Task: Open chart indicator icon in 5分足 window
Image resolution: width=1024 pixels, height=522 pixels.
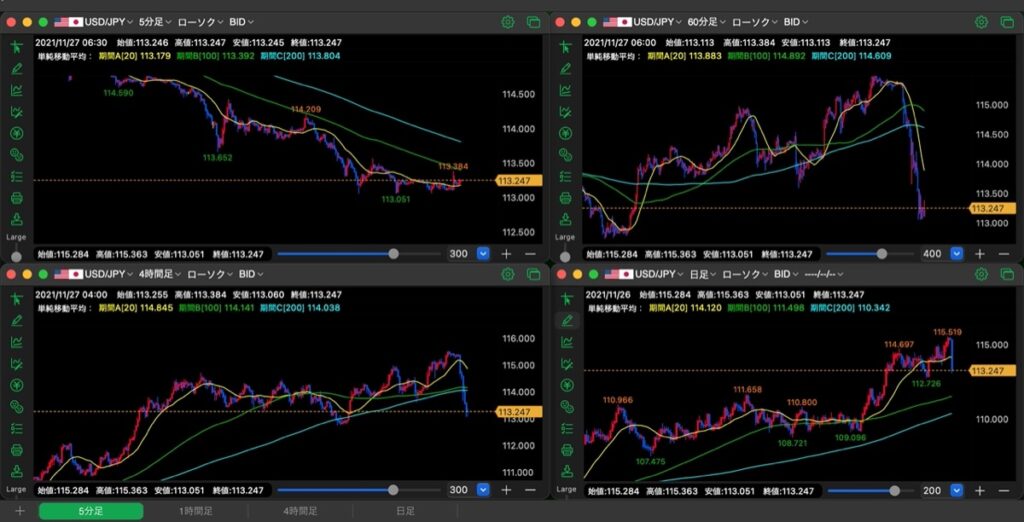Action: click(x=16, y=90)
